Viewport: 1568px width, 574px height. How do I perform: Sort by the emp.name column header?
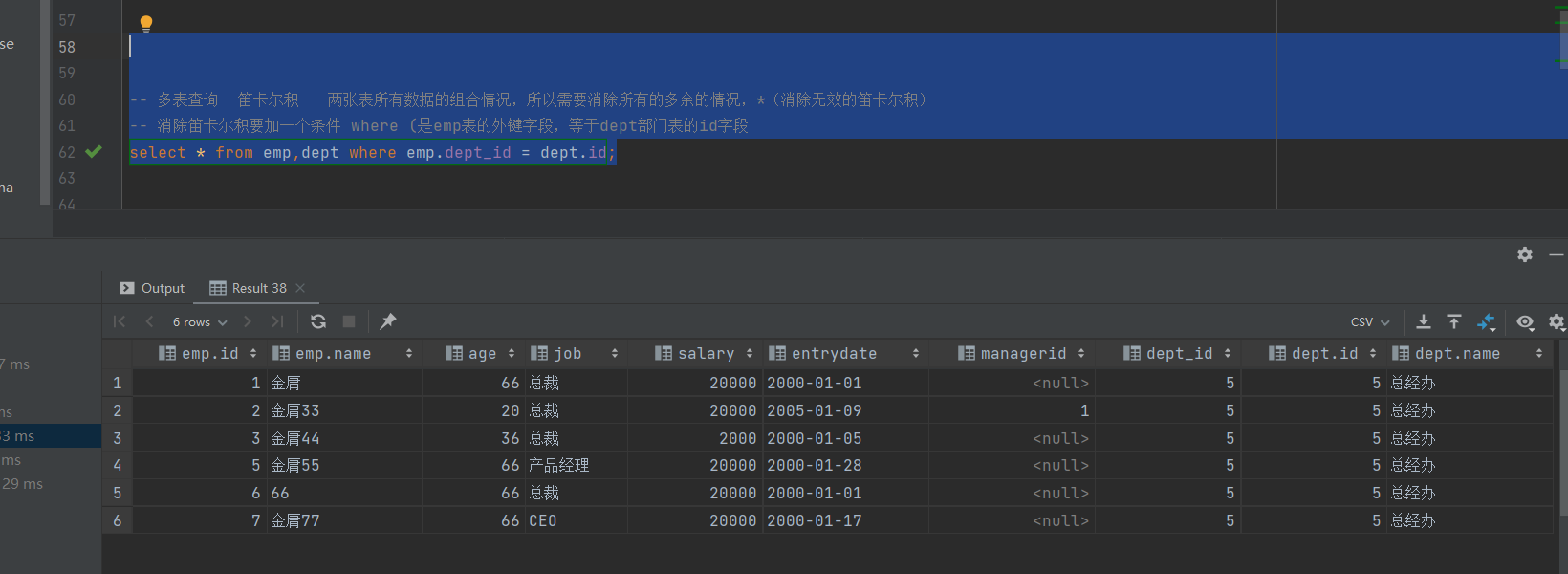pyautogui.click(x=342, y=354)
